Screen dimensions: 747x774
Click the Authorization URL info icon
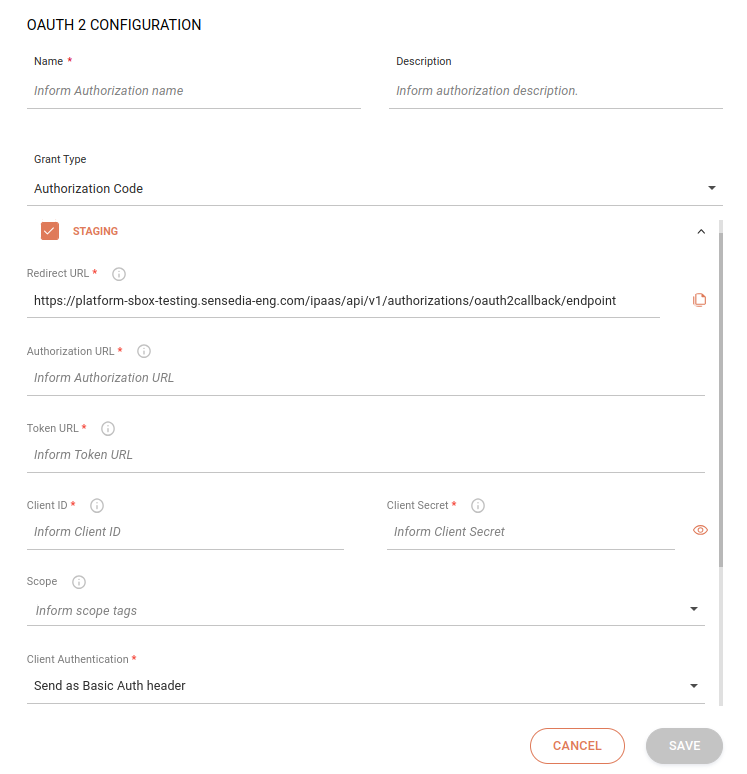tap(144, 351)
